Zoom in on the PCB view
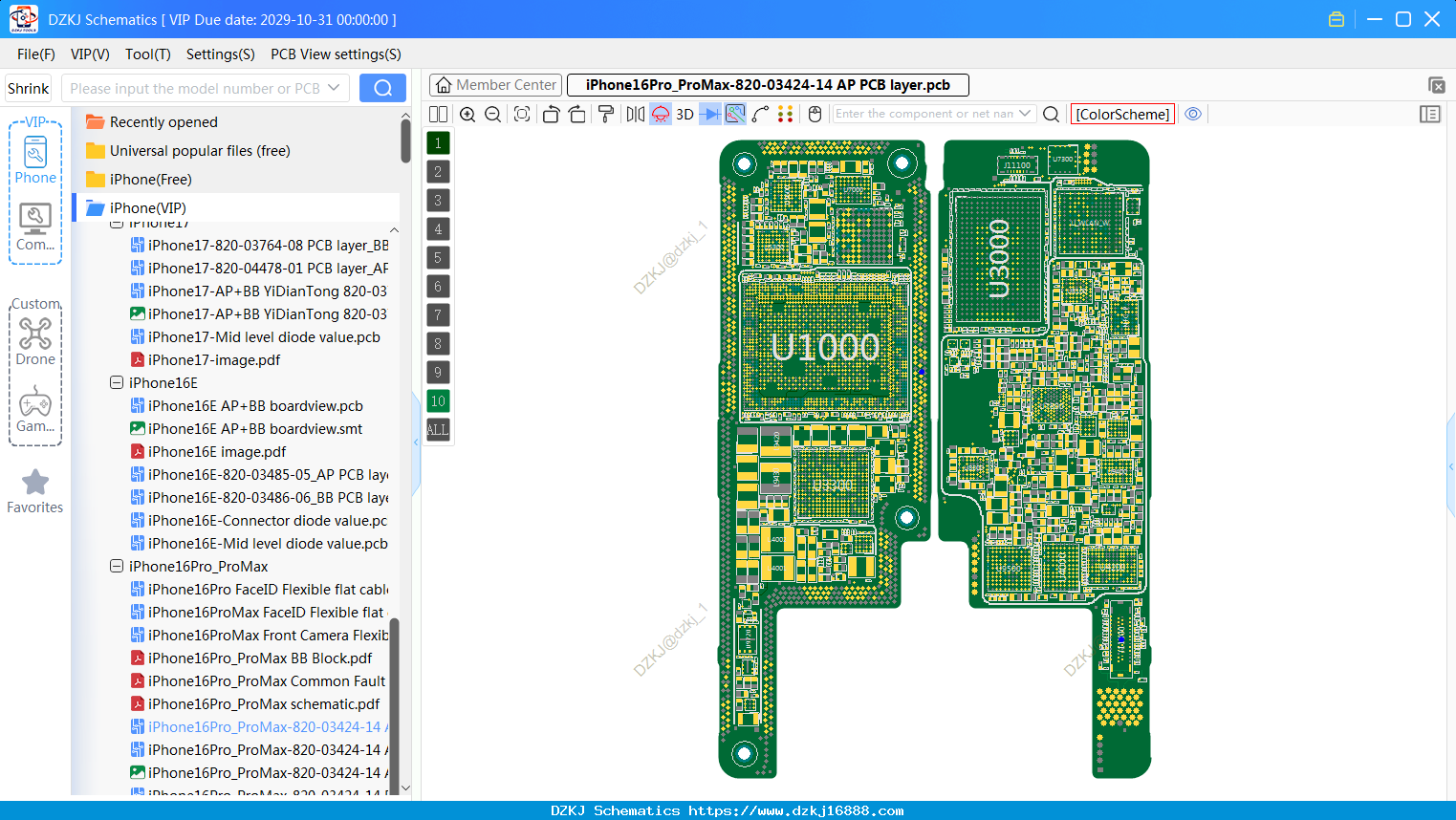This screenshot has width=1456, height=820. 467,114
